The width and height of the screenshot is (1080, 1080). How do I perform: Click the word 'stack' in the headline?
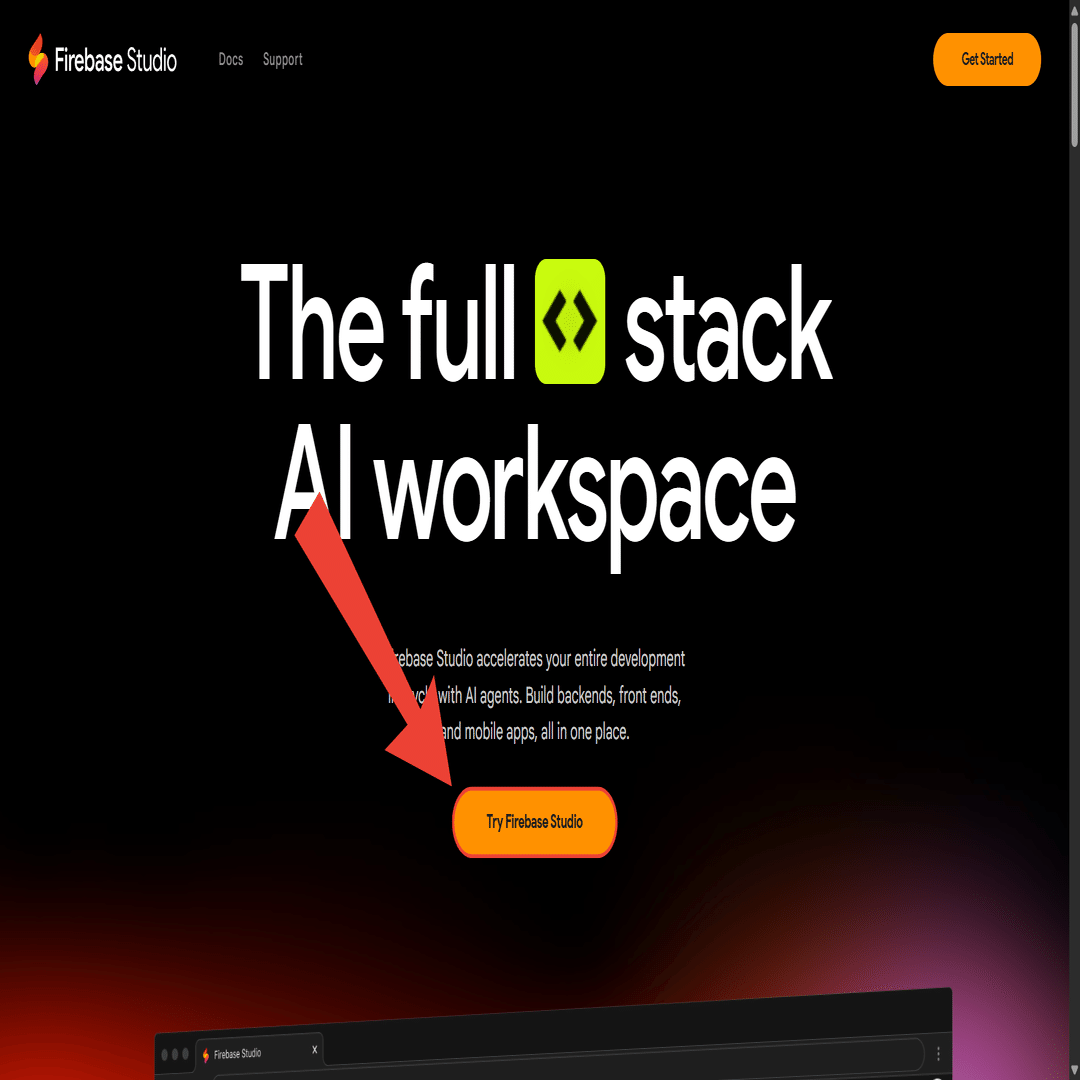(x=729, y=324)
